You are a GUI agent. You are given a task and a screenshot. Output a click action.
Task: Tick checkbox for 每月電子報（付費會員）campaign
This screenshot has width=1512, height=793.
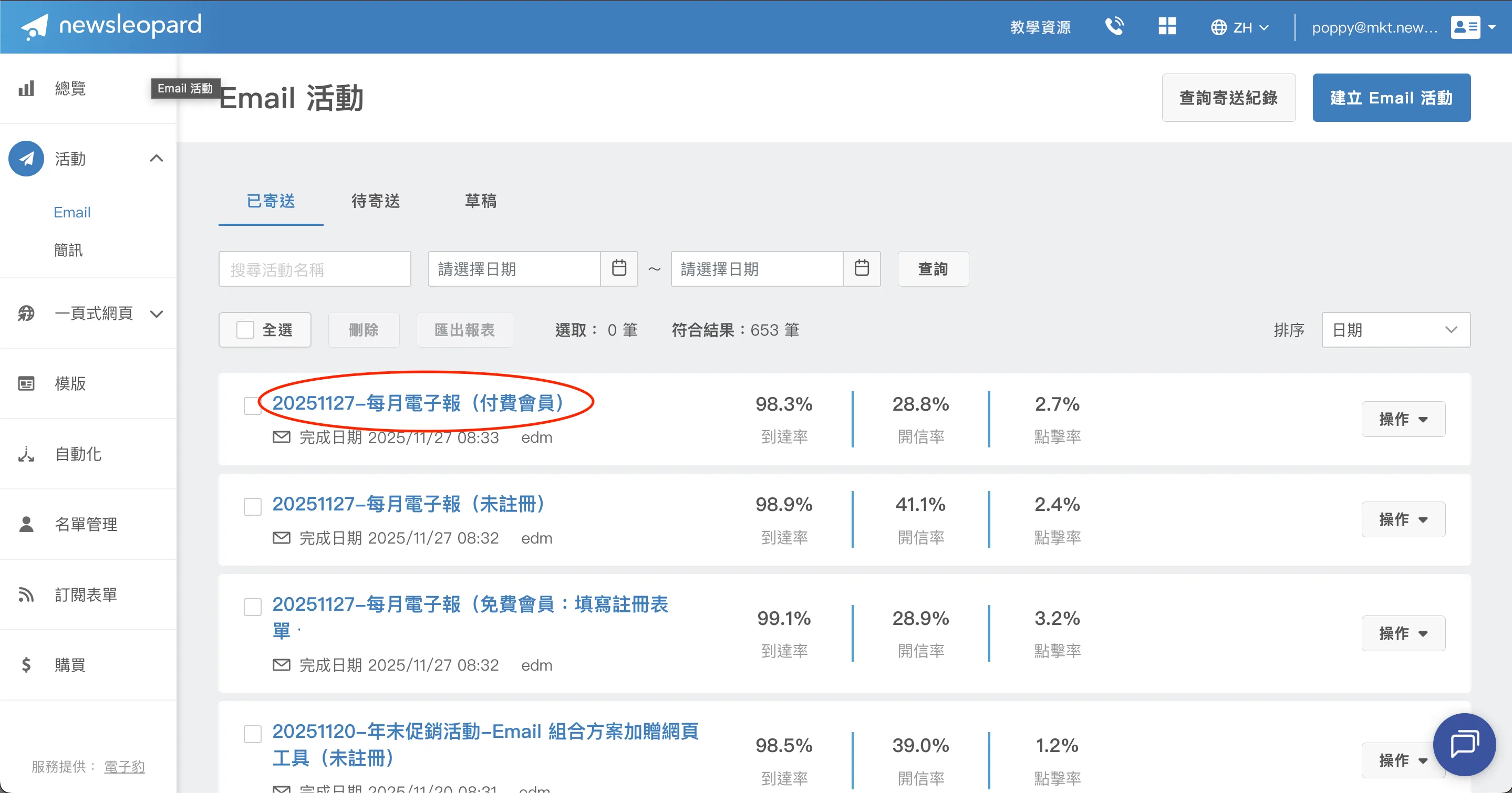pyautogui.click(x=252, y=406)
